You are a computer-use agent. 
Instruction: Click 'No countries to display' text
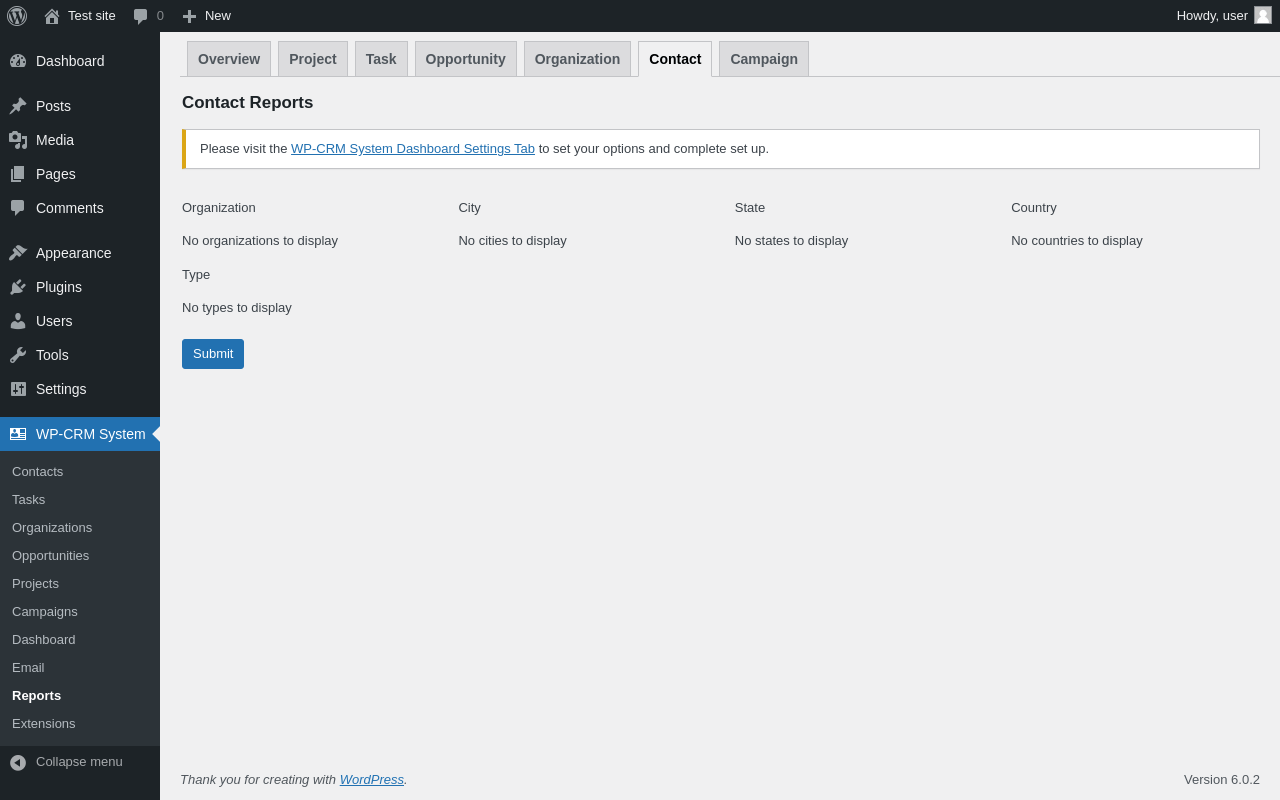click(x=1076, y=241)
